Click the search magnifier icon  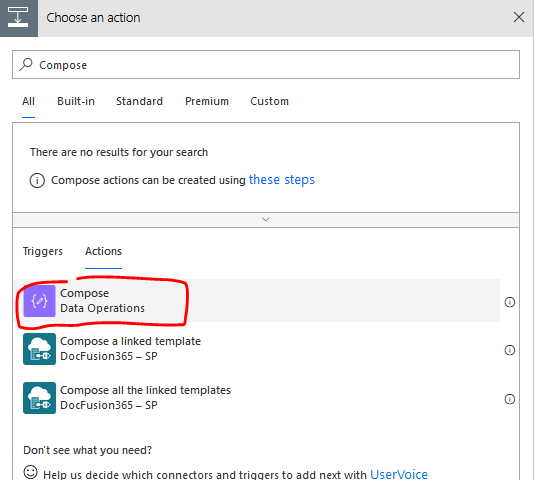pos(26,64)
